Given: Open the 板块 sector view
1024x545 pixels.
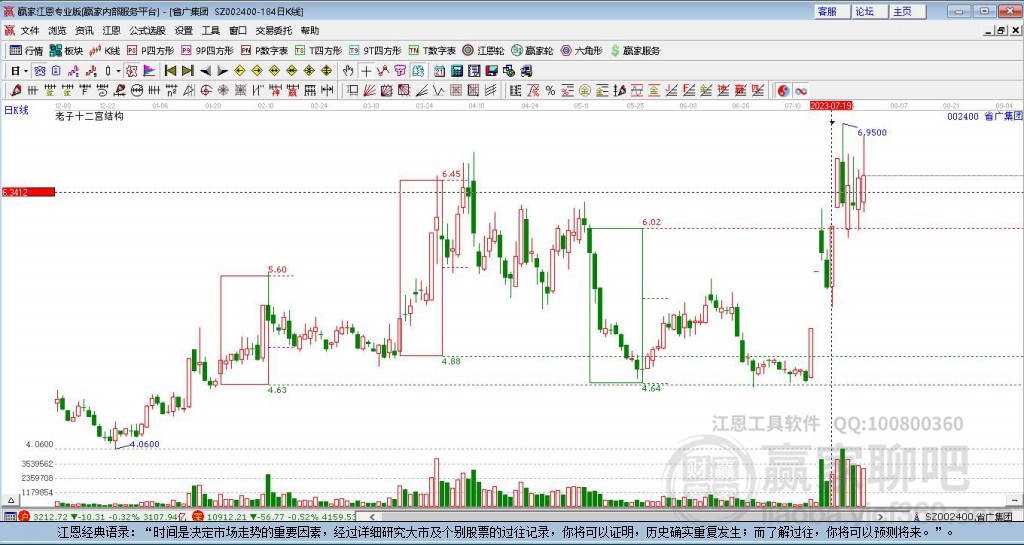Looking at the screenshot, I should click(x=66, y=50).
